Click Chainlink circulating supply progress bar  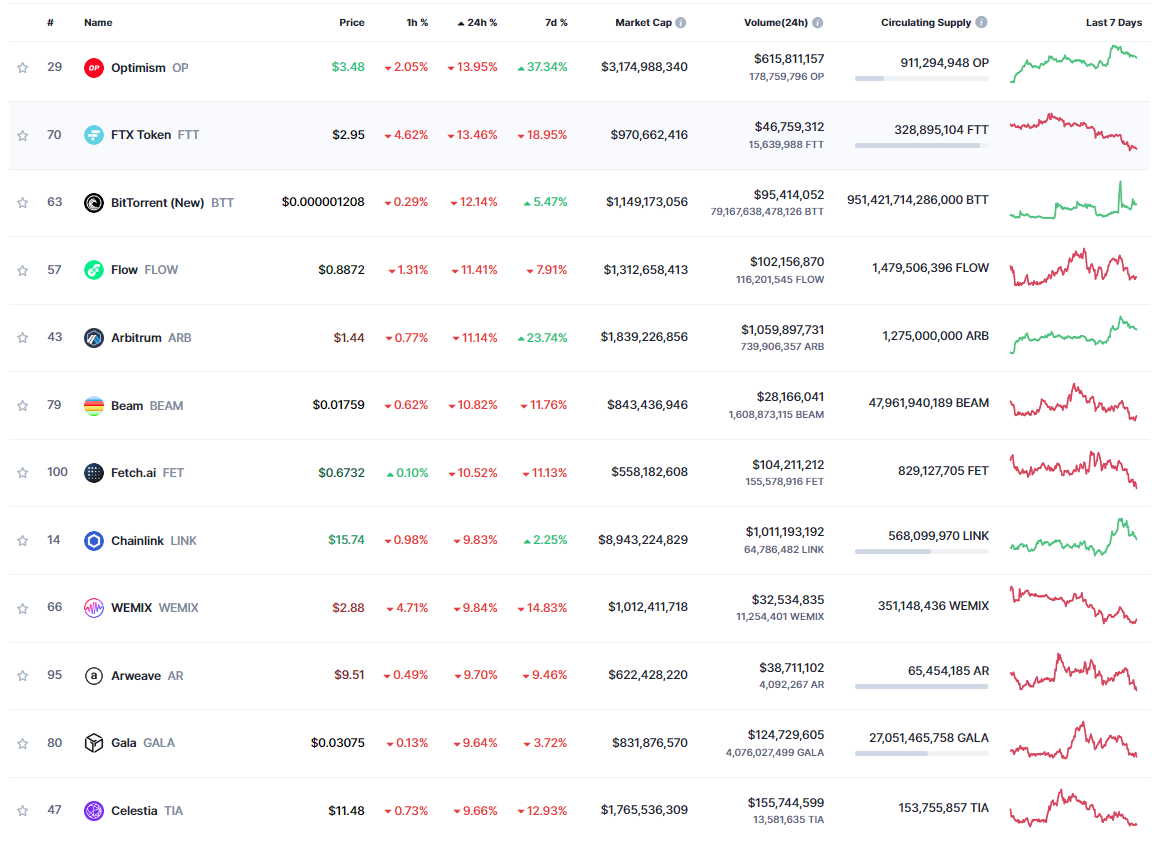click(x=921, y=551)
